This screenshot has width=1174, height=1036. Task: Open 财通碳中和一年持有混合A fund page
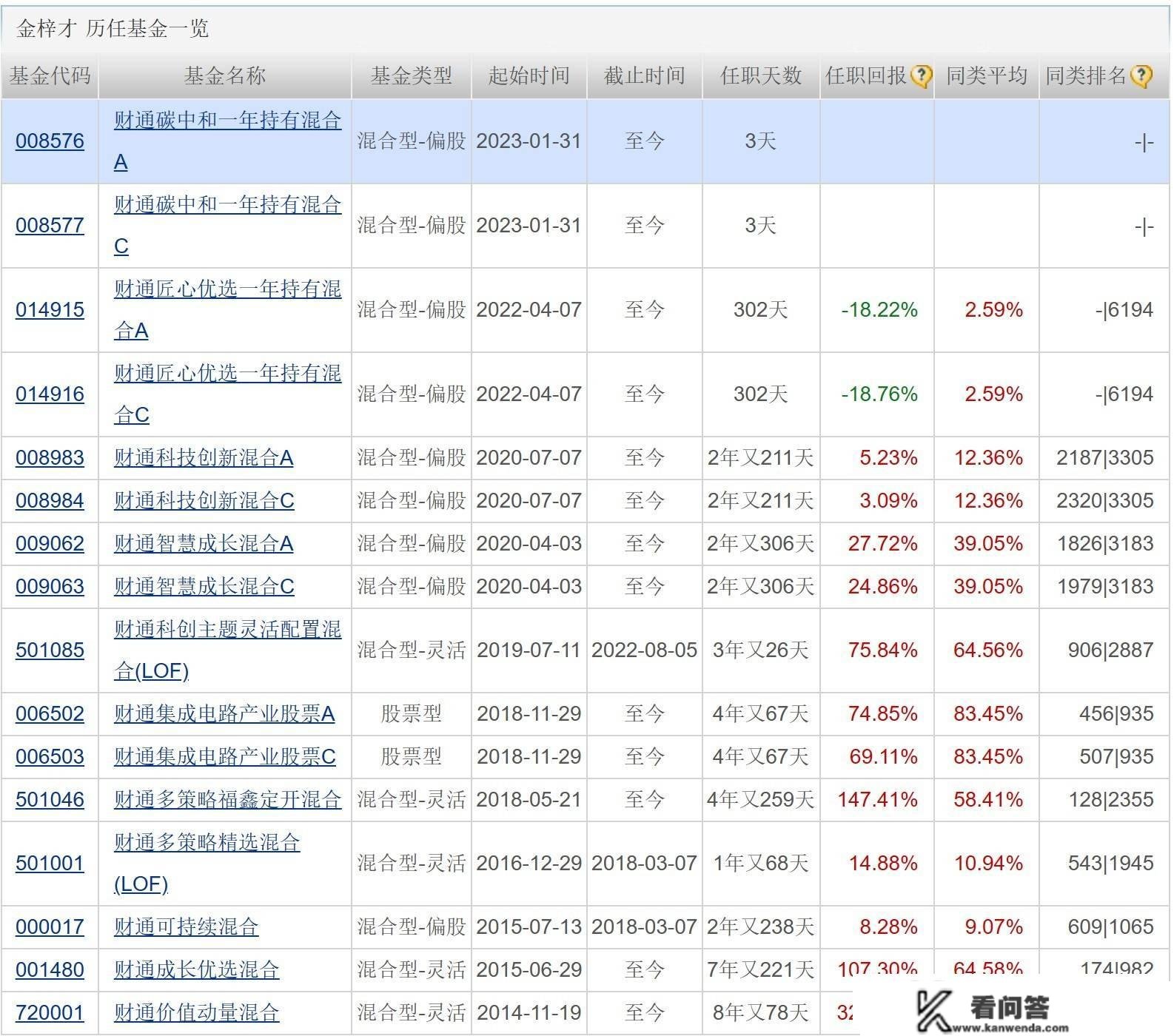pos(227,141)
